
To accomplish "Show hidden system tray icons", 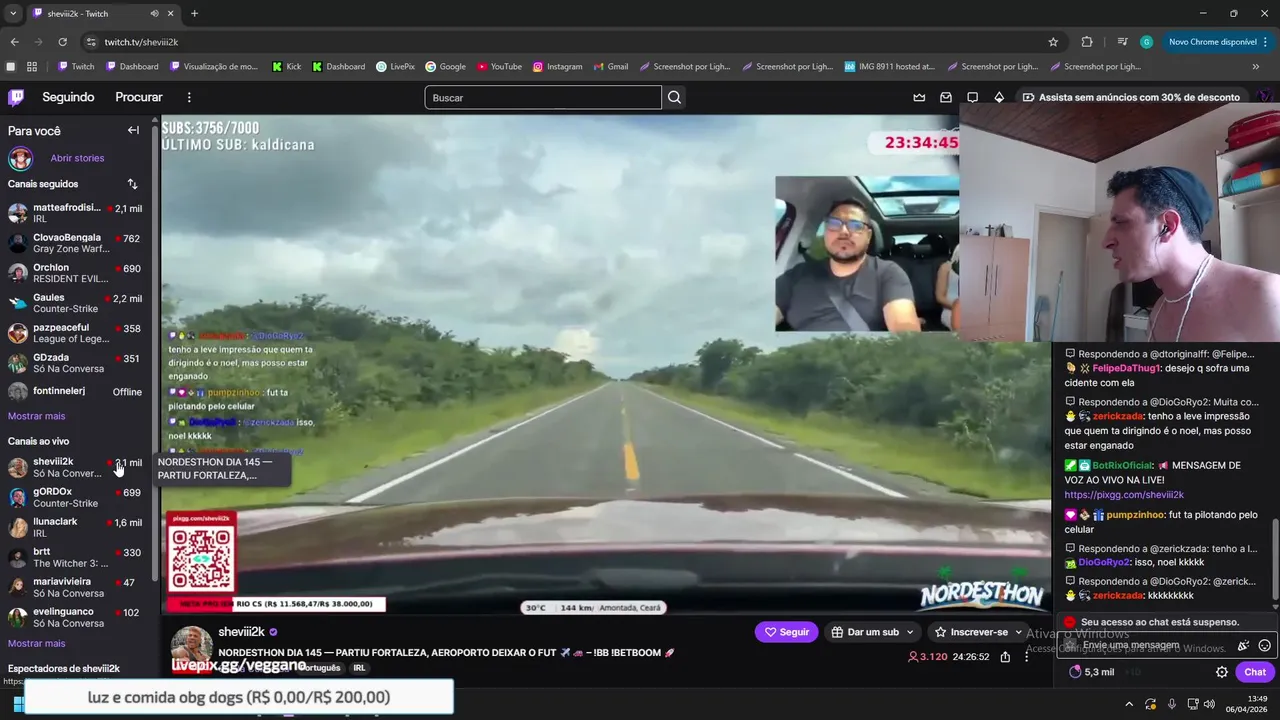I will point(1129,704).
